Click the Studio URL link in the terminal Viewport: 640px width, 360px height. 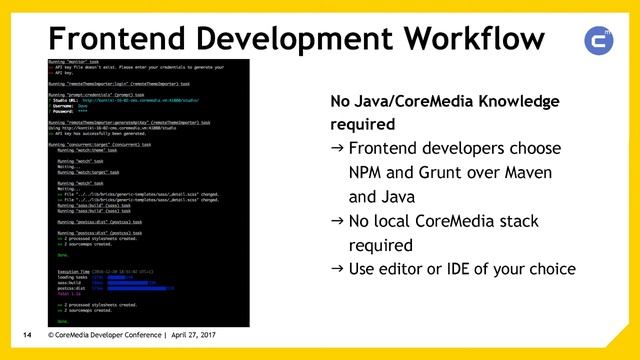[x=141, y=100]
